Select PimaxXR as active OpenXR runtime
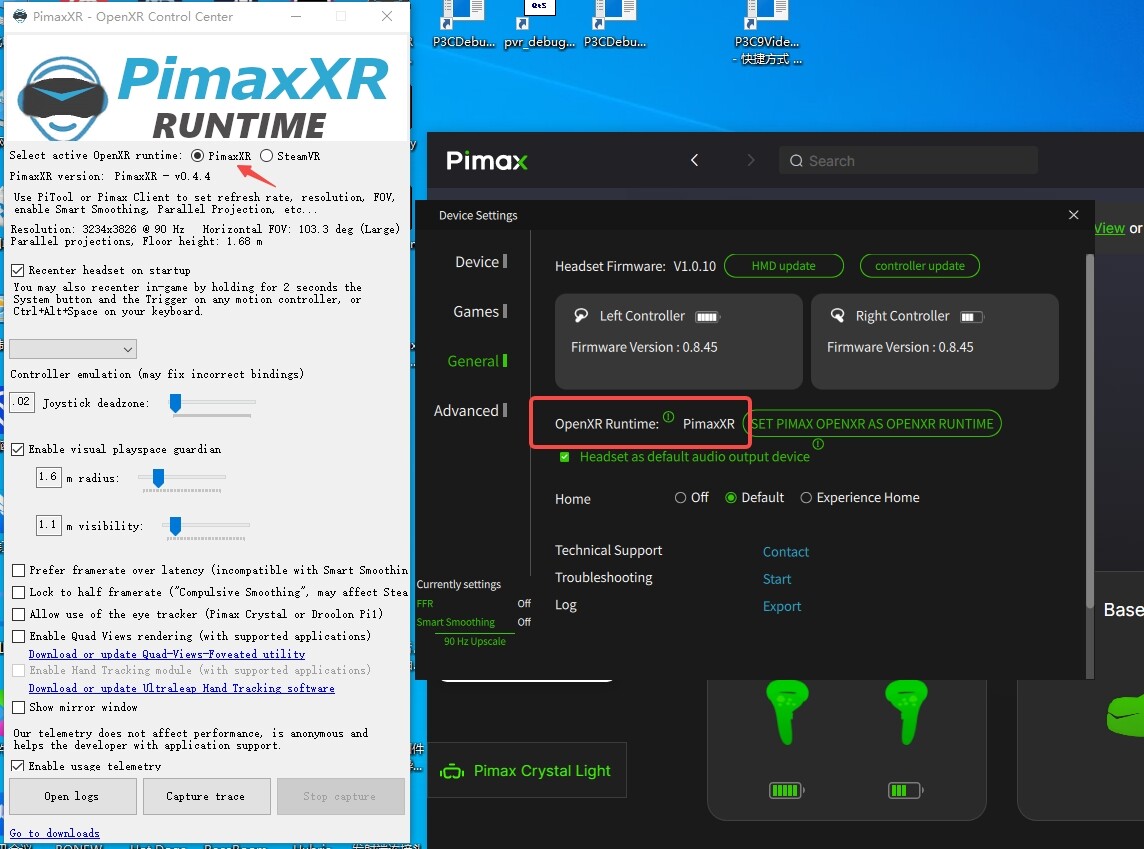Screen dimensions: 1144x849 (x=197, y=155)
